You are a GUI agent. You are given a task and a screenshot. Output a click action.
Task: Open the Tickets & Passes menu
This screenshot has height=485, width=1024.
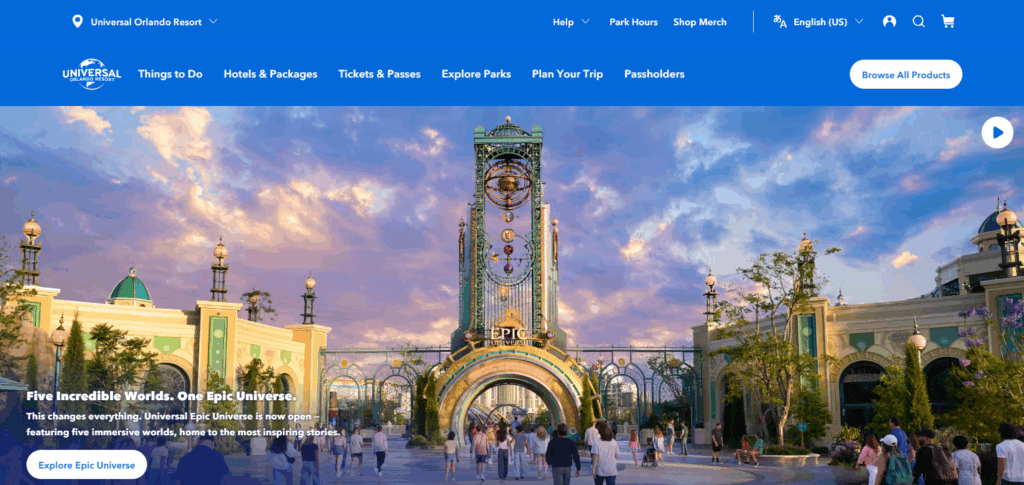click(379, 74)
